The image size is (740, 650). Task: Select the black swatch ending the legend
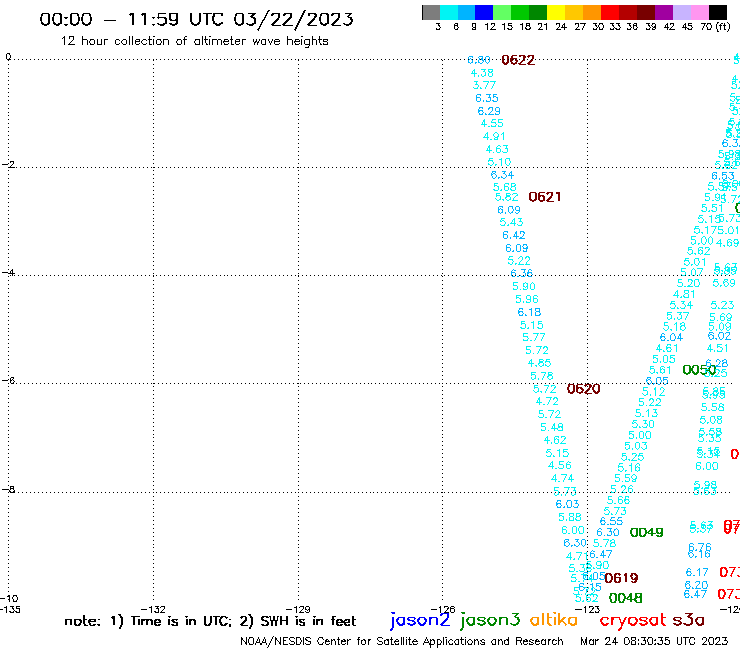718,12
